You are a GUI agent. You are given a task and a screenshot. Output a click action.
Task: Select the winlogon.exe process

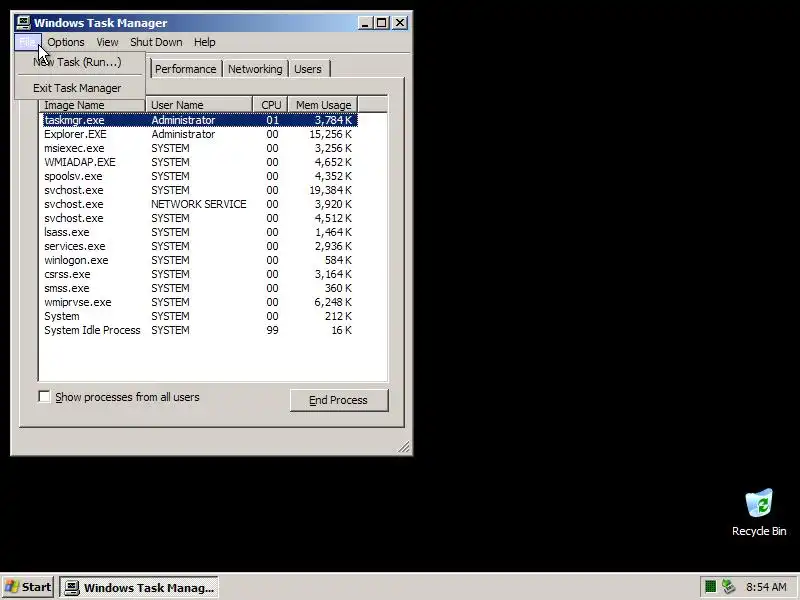point(200,260)
